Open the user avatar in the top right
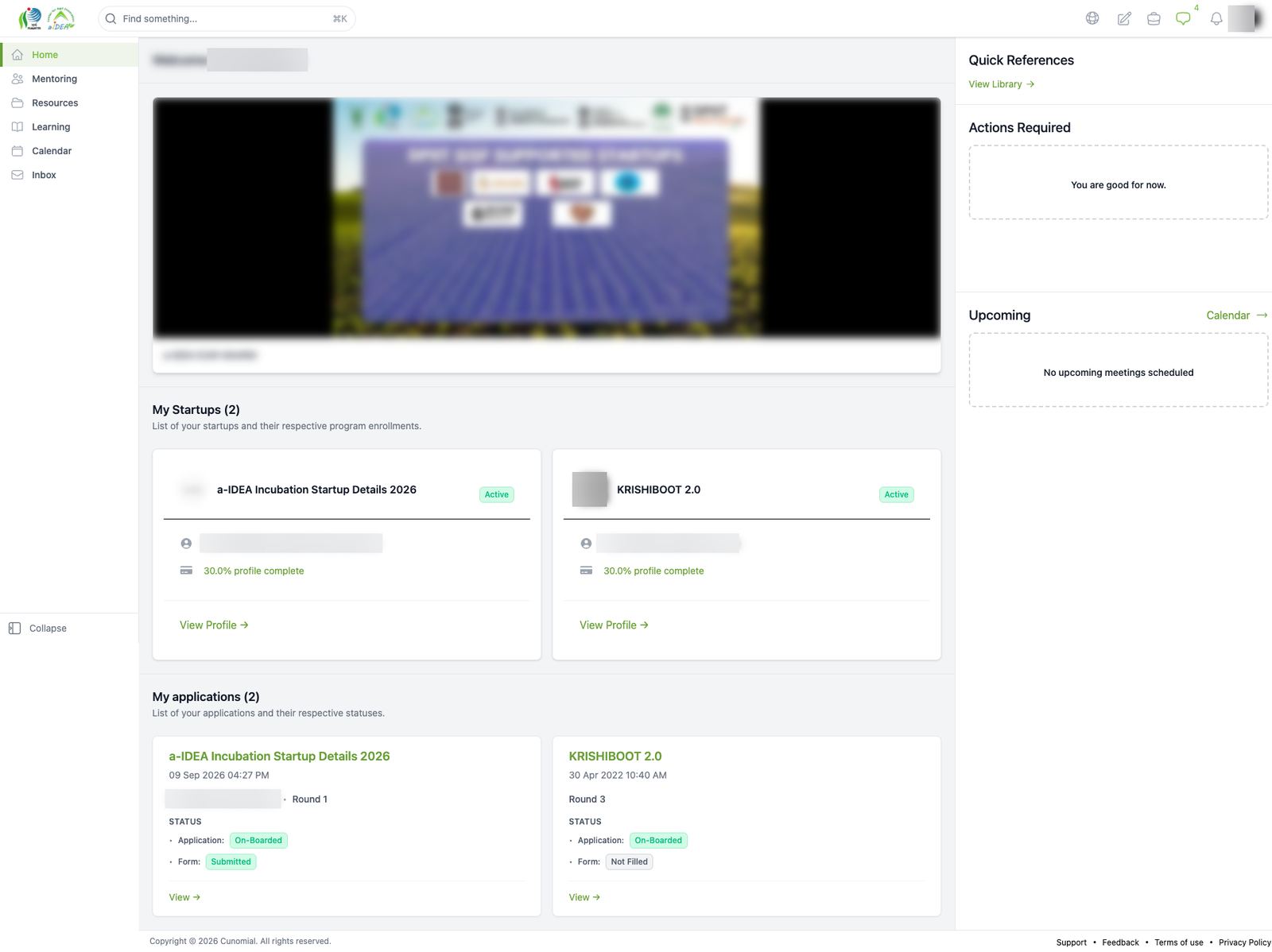The width and height of the screenshot is (1272, 952). (1245, 18)
